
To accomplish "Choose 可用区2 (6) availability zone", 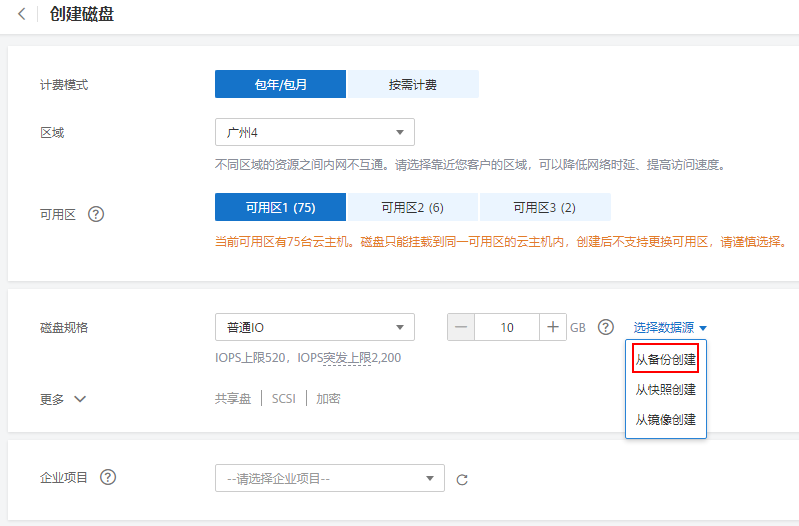I will click(x=412, y=208).
